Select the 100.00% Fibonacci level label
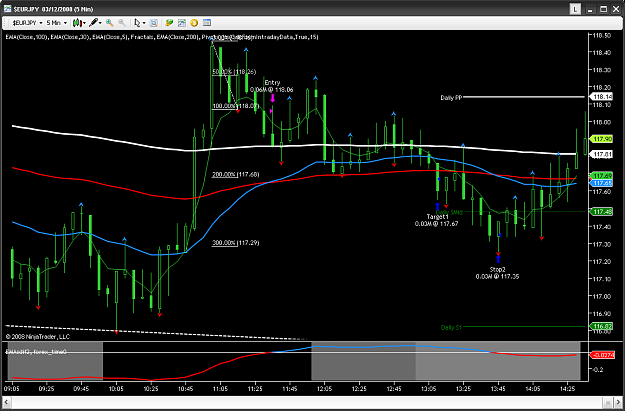 click(235, 106)
